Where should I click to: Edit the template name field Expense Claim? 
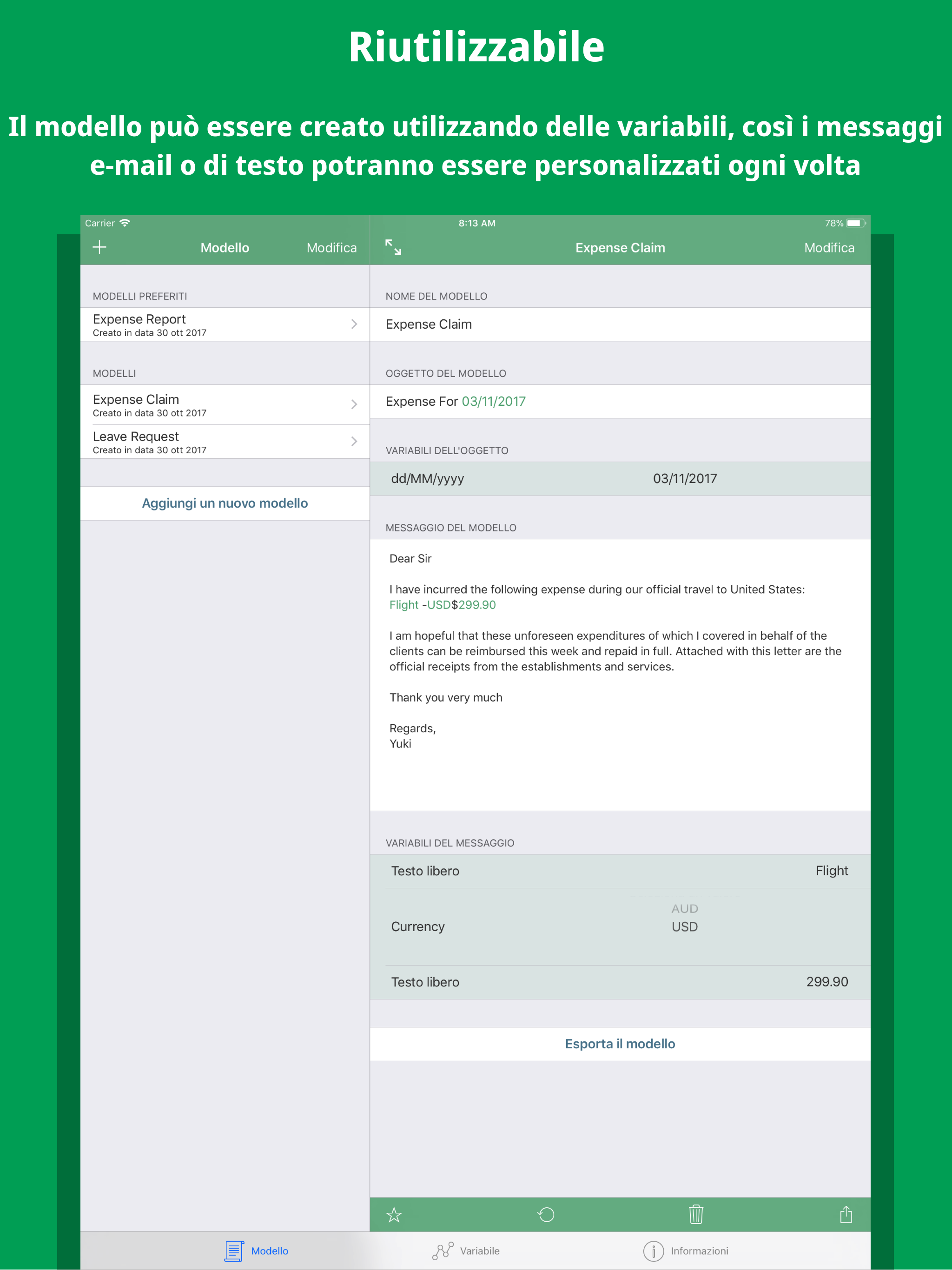pos(620,324)
